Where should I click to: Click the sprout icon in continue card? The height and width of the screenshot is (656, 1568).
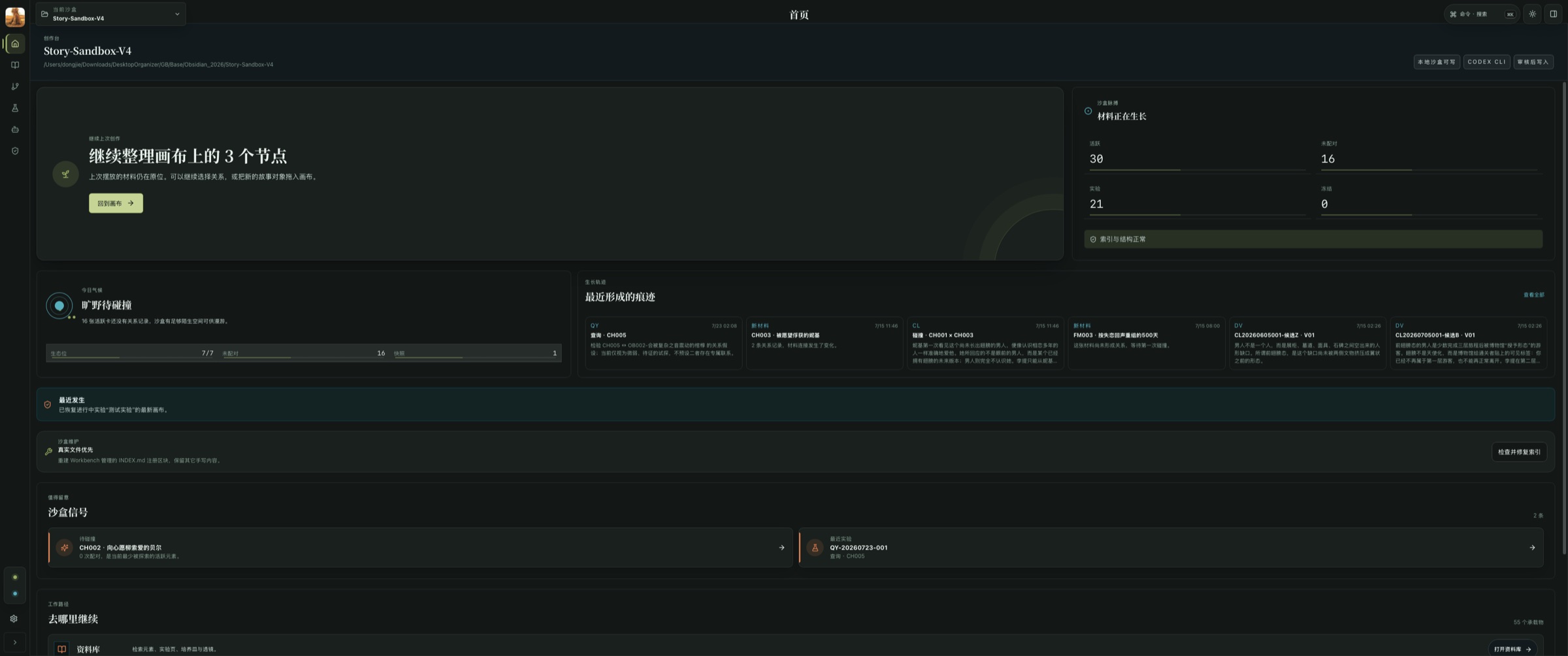click(65, 174)
